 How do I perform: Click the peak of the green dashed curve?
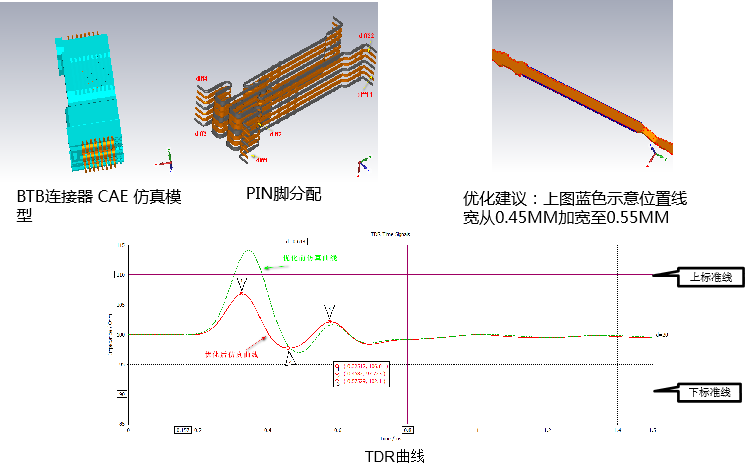click(x=249, y=251)
